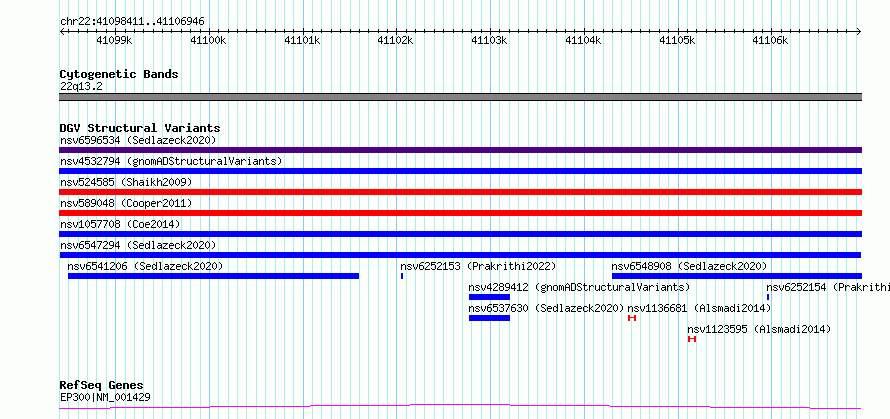Open the nsv1136681 (Alsmadi2014) label
The image size is (890, 419).
[699, 308]
